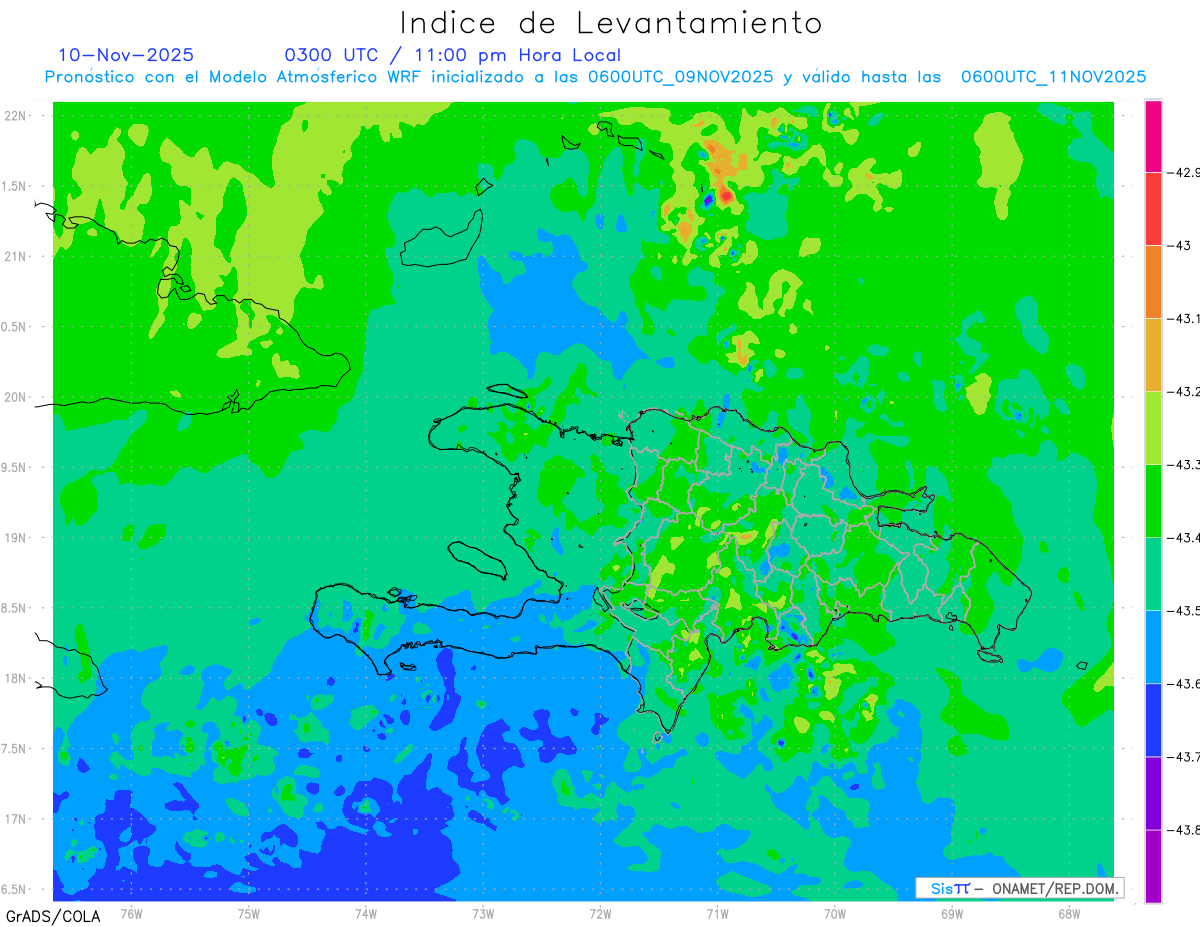Click the 'GrADS/COLA' credit label
1200x927 pixels.
(53, 916)
